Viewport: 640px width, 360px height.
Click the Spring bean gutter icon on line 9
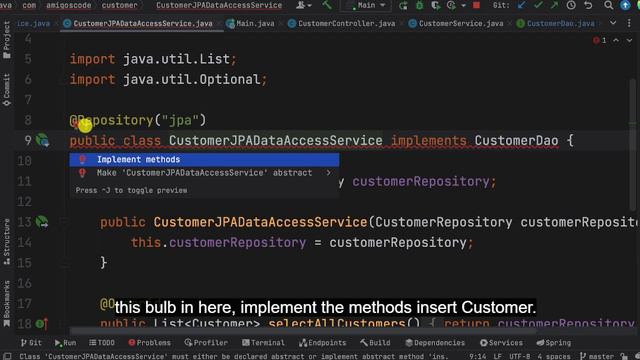tap(42, 140)
